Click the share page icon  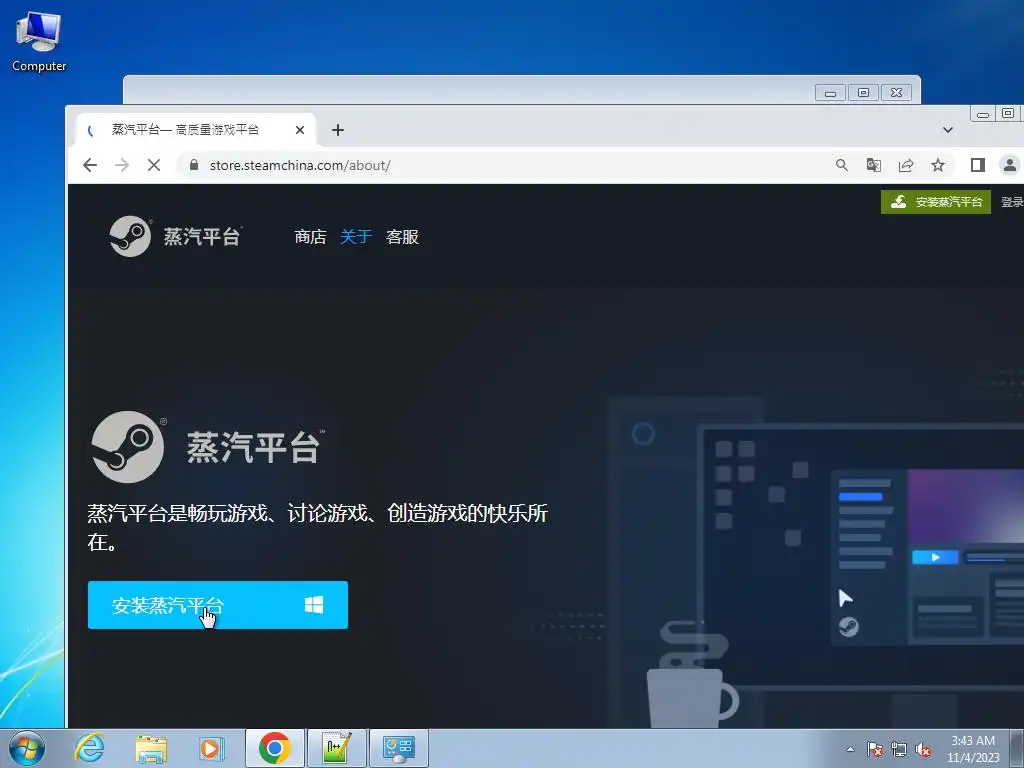coord(906,165)
